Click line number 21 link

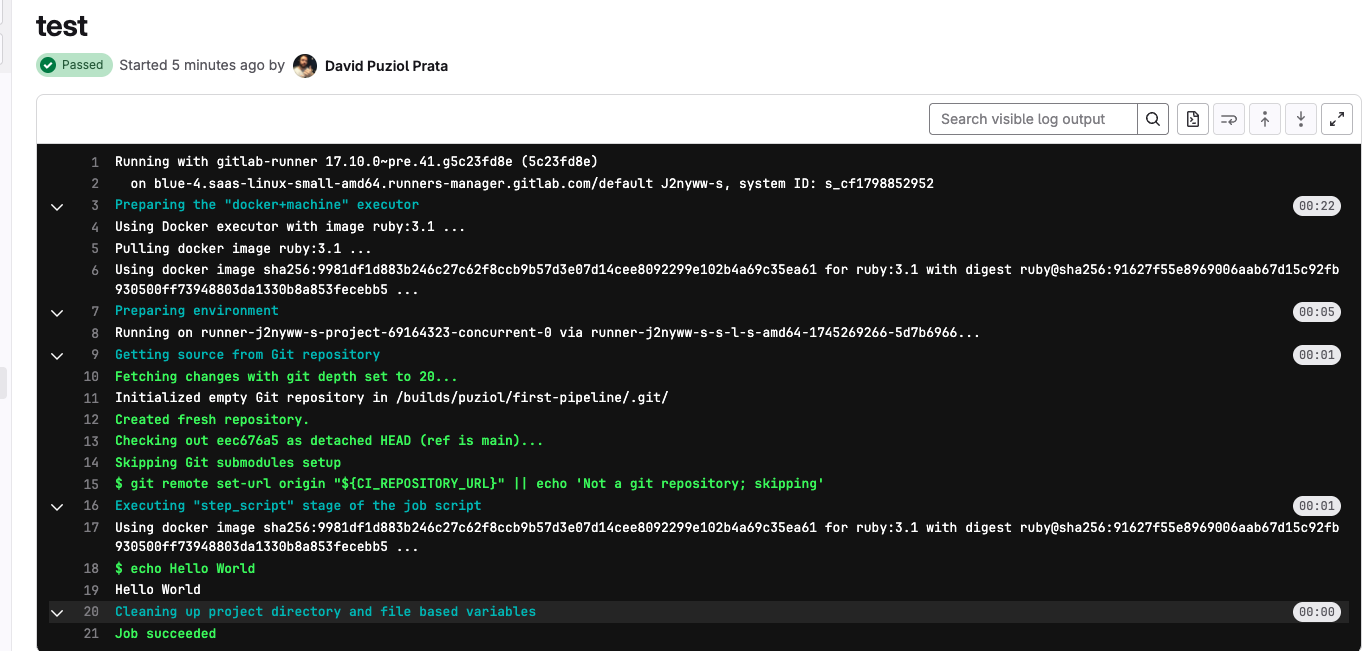pos(91,633)
